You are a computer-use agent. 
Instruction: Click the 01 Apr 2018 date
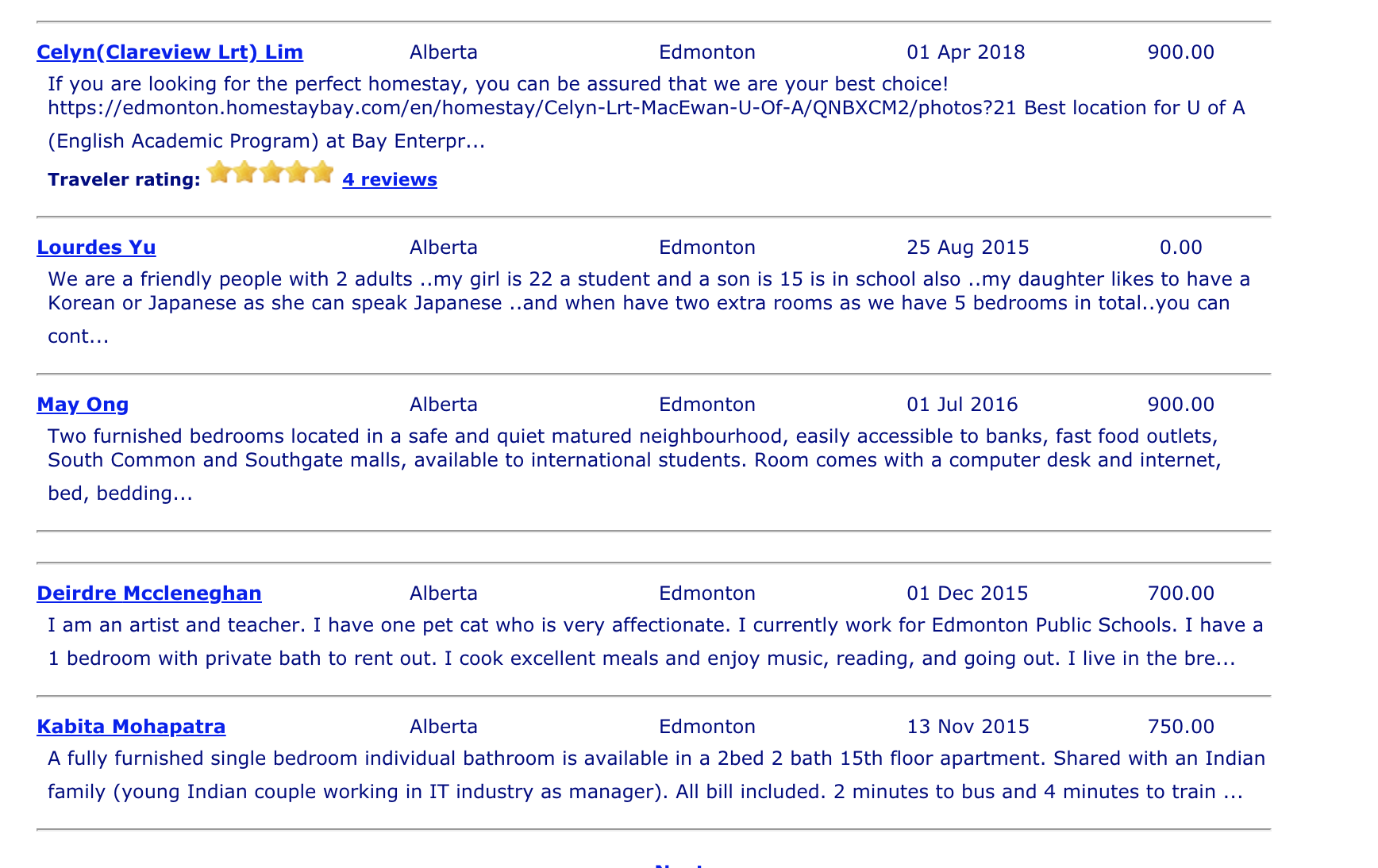coord(966,52)
